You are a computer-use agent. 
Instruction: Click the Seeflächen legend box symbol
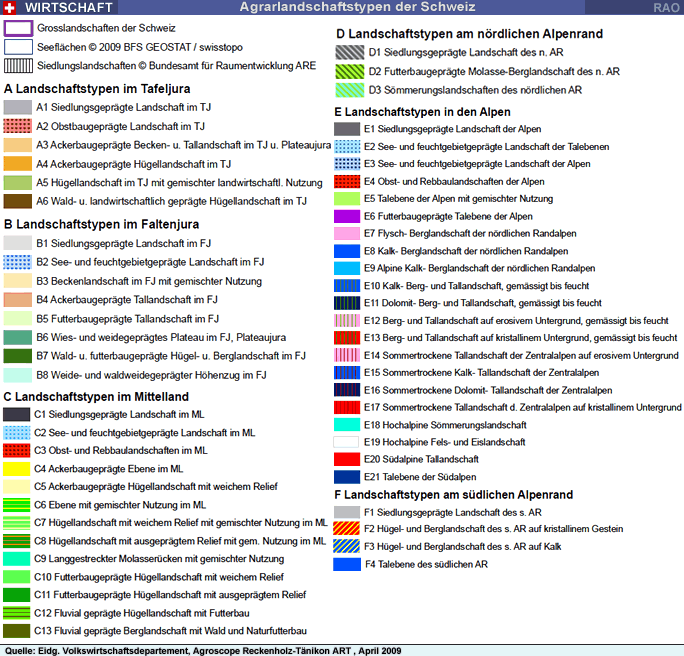pyautogui.click(x=17, y=47)
